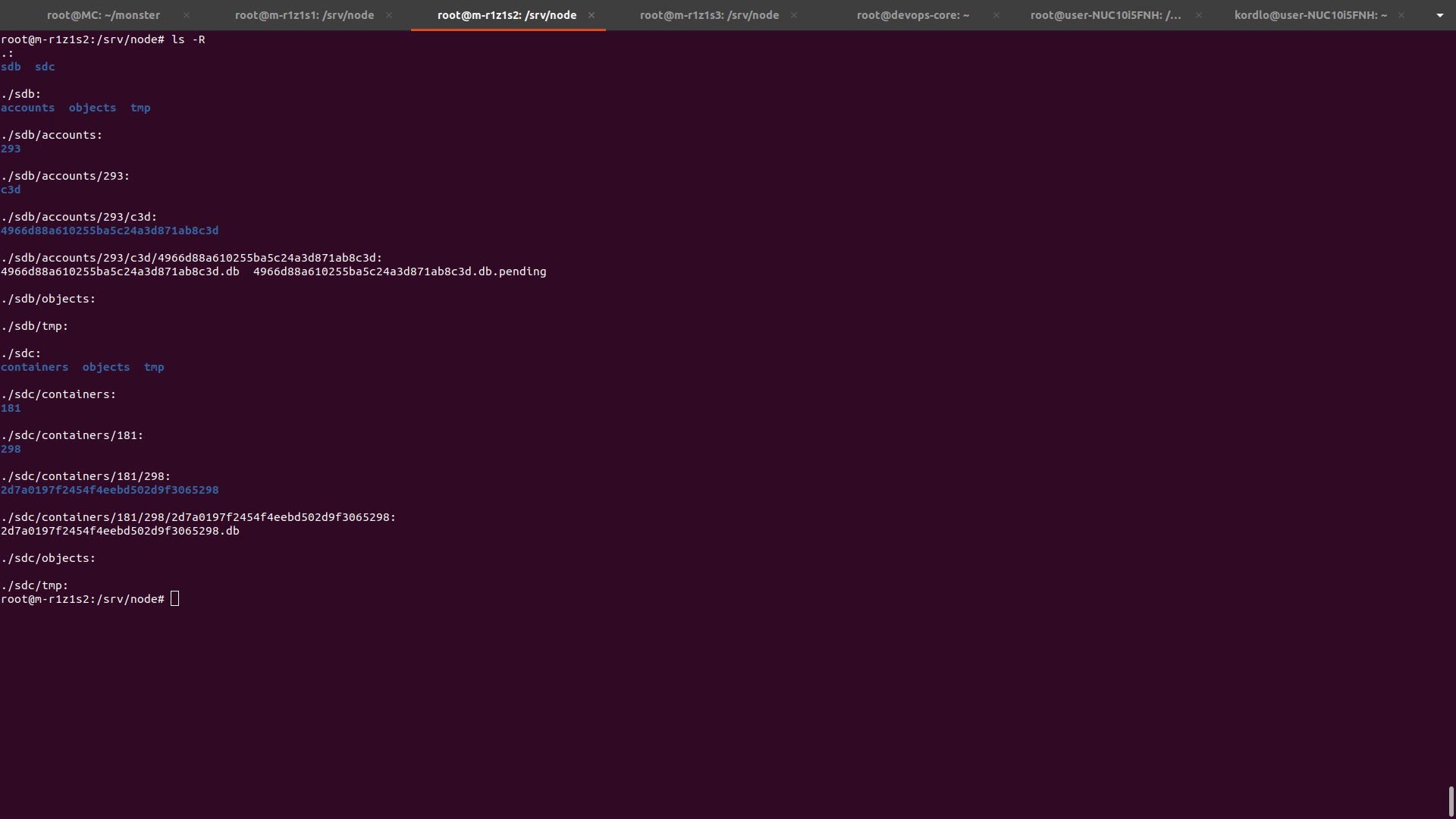This screenshot has height=819, width=1456.
Task: Click the terminal scrollbar handle
Action: click(1451, 801)
